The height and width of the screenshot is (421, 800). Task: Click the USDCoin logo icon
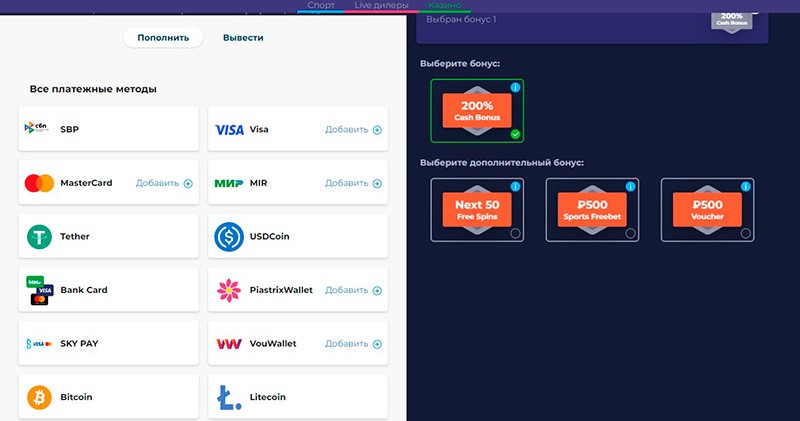tap(229, 237)
